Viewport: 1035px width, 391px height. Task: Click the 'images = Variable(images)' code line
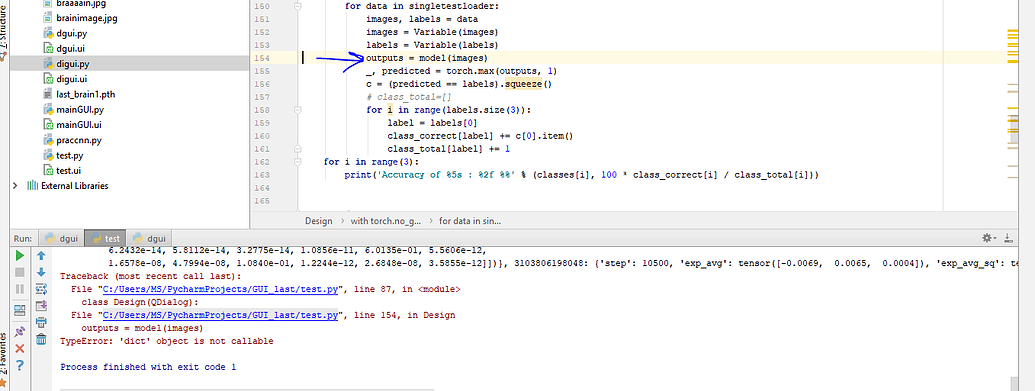[x=432, y=32]
